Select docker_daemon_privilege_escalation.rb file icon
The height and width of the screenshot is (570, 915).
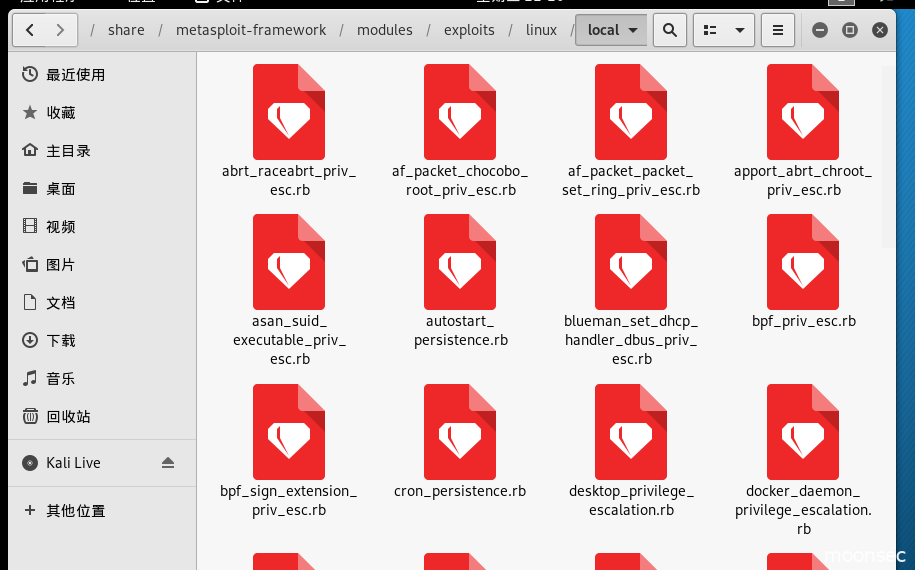tap(803, 432)
